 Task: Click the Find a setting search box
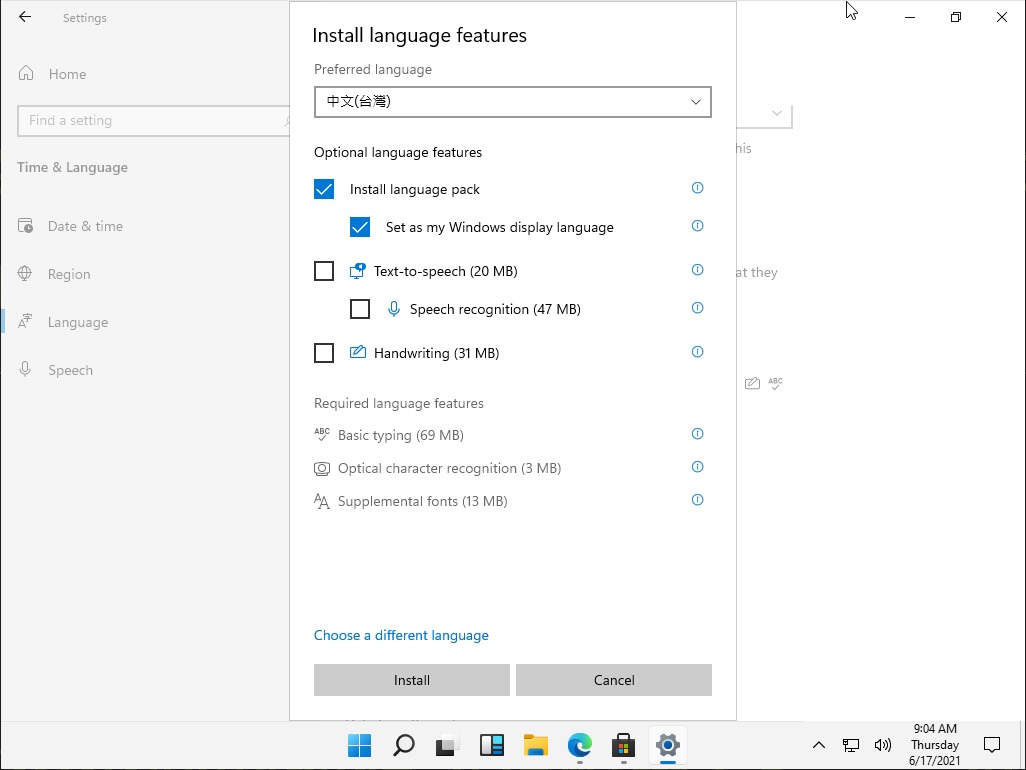click(x=150, y=120)
